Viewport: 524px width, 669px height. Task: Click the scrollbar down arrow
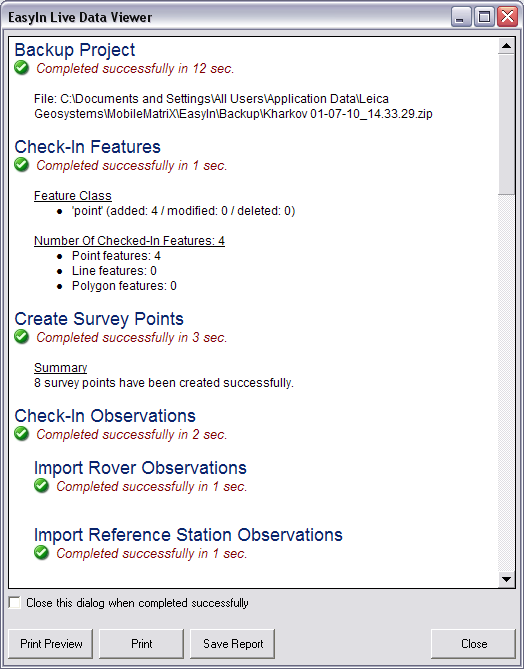point(507,579)
